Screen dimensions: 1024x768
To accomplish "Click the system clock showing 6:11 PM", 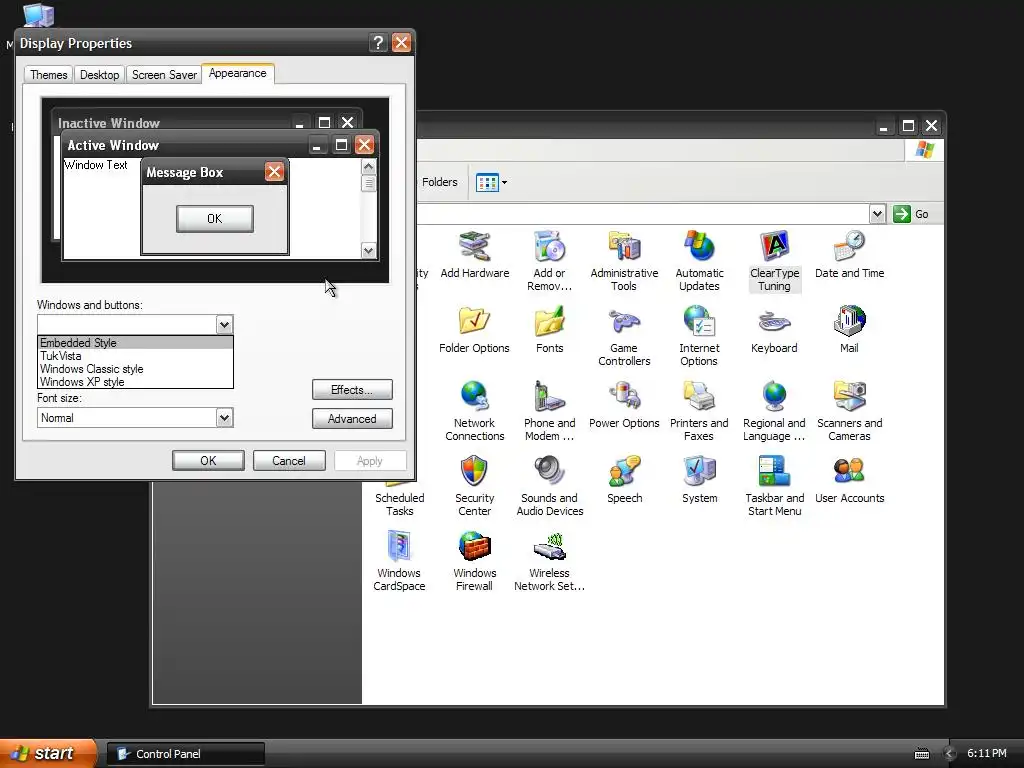I will click(986, 754).
